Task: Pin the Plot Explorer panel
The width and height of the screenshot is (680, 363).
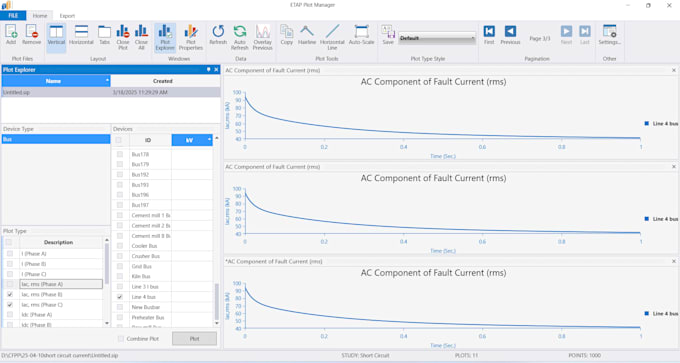Action: tap(209, 69)
